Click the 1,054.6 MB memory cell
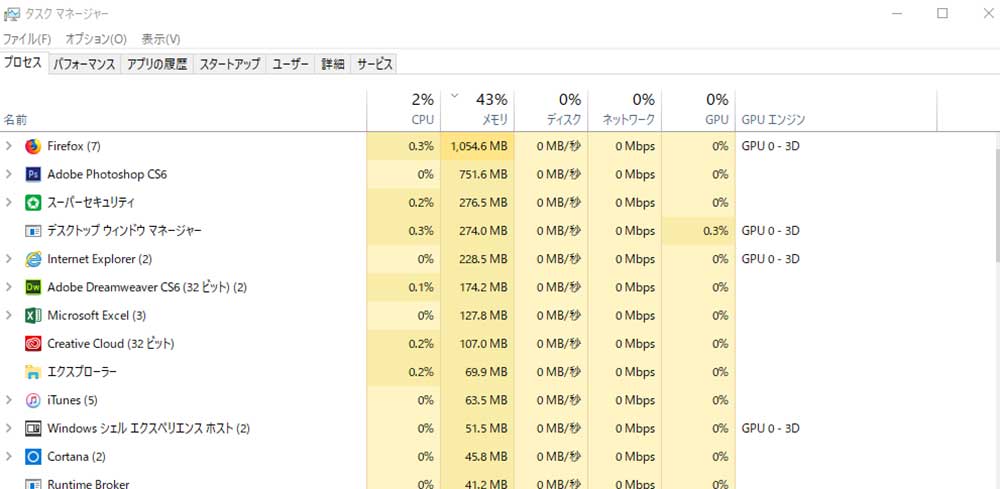The image size is (1000, 489). tap(477, 146)
